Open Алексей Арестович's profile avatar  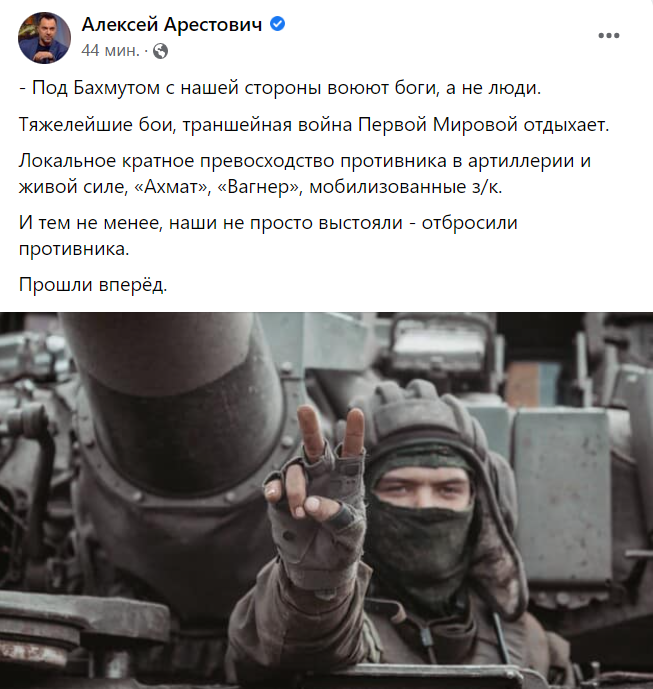click(x=44, y=38)
